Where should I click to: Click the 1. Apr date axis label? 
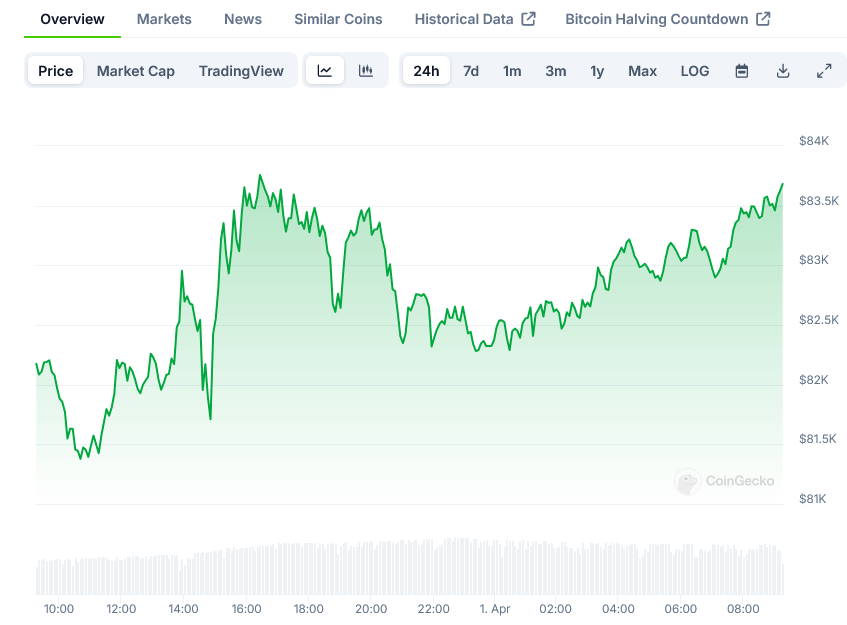click(495, 609)
